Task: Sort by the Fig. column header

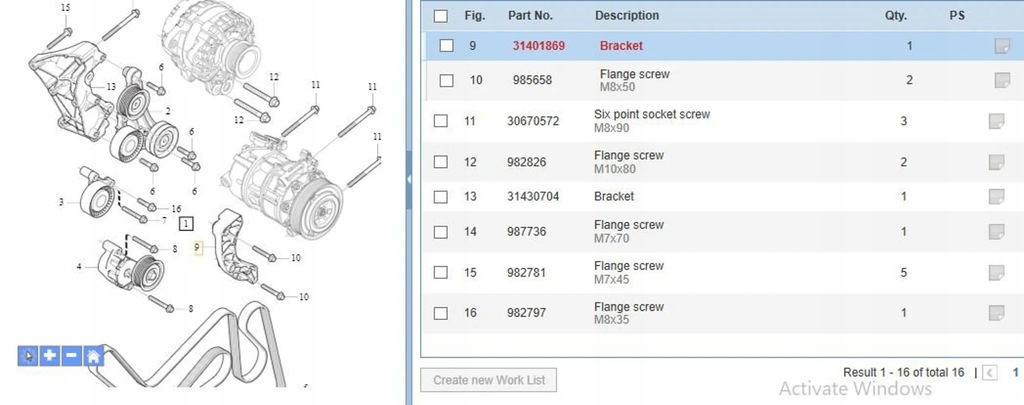Action: [475, 16]
